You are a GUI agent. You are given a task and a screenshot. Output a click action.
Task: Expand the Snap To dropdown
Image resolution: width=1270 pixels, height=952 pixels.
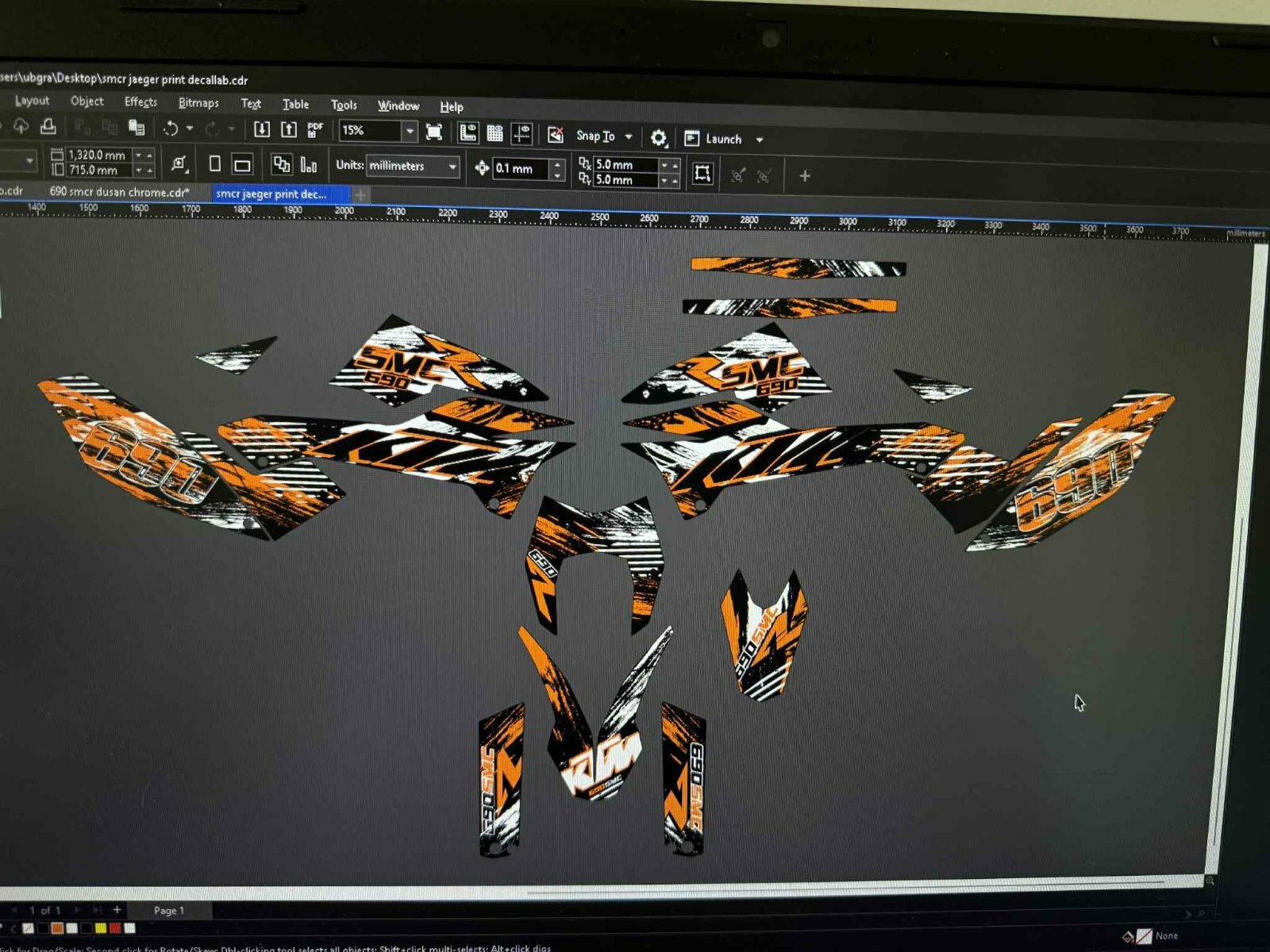[x=629, y=136]
